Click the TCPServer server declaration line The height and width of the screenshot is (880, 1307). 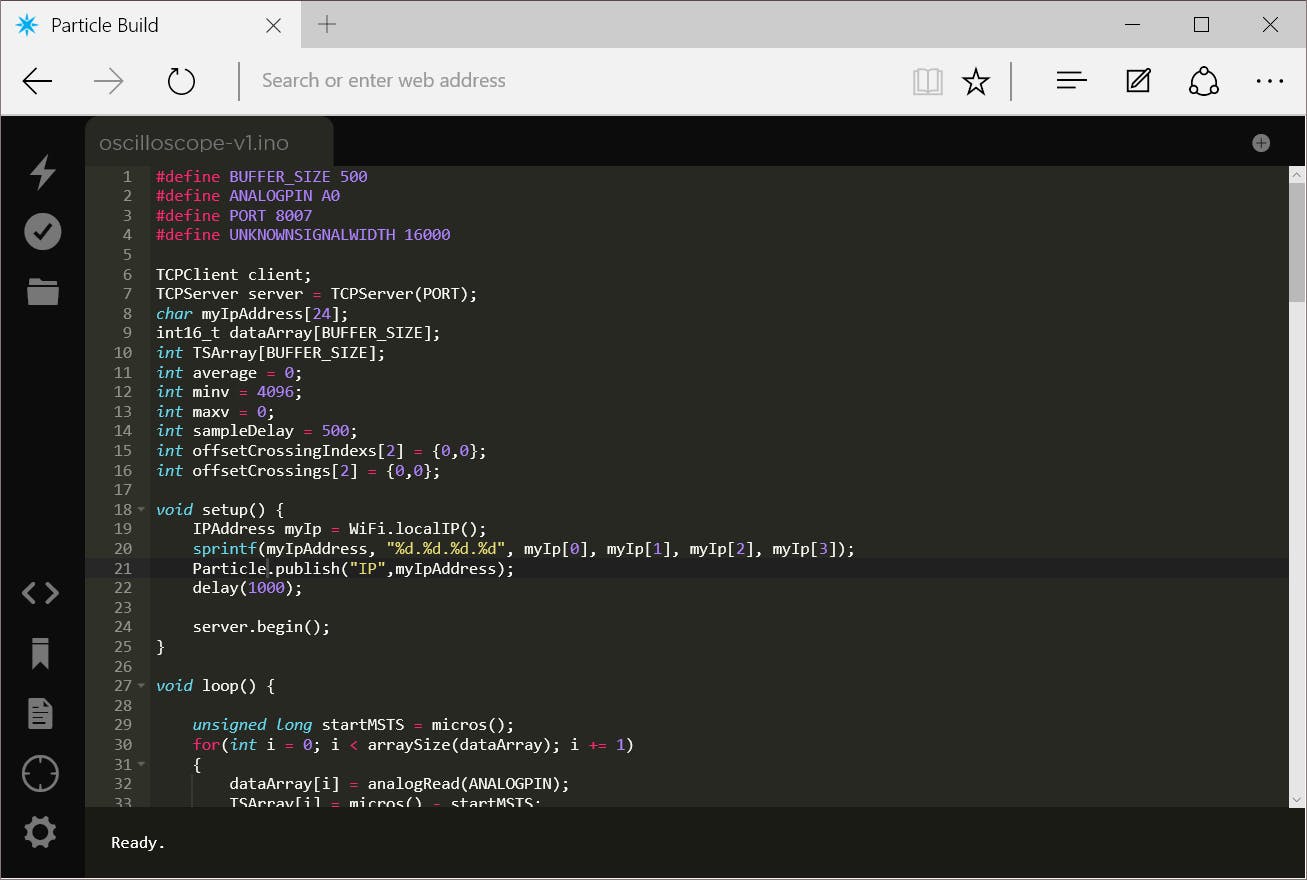pos(317,294)
